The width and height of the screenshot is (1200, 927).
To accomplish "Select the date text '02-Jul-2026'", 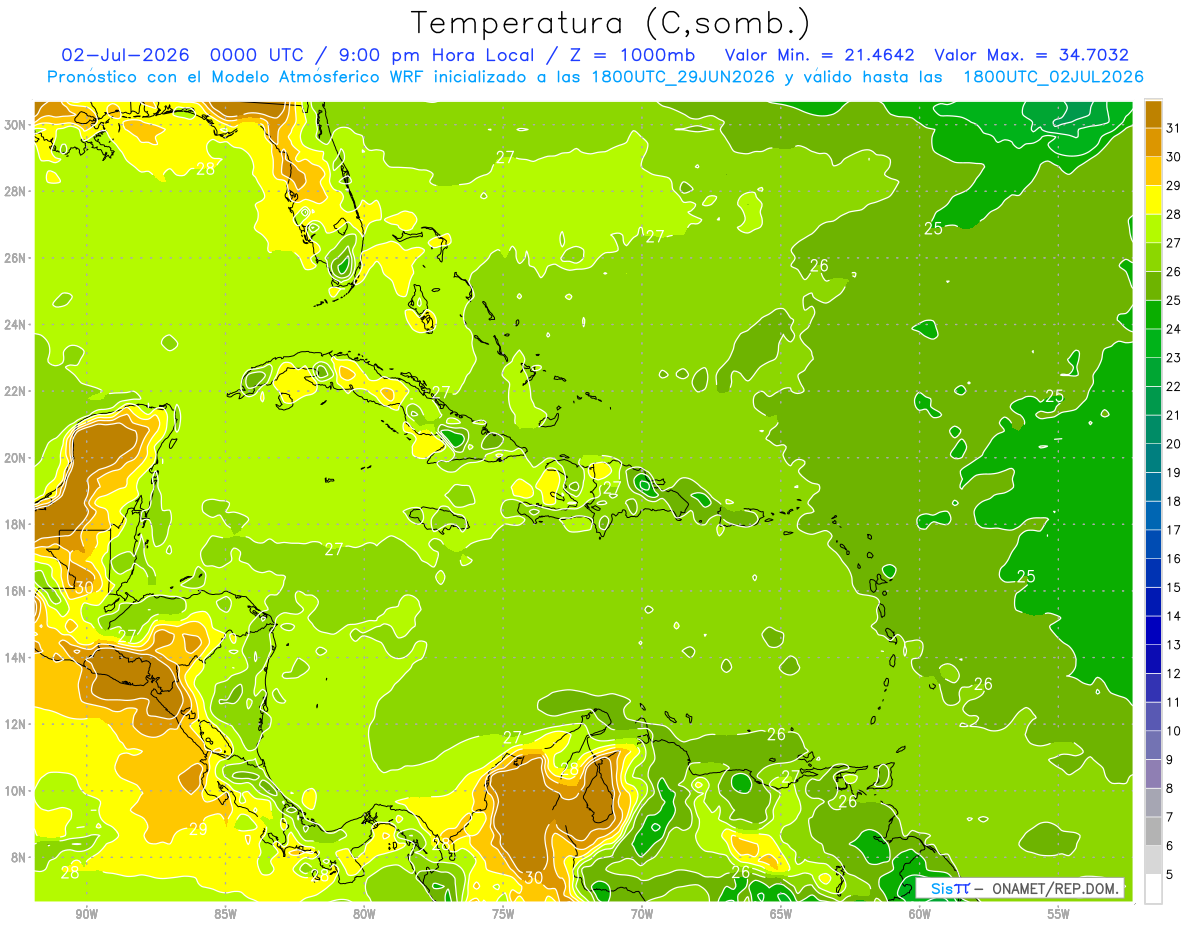I will point(127,55).
